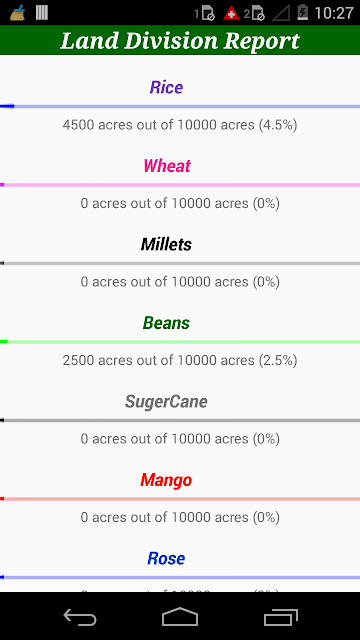Open the recent apps overview icon

pyautogui.click(x=280, y=617)
